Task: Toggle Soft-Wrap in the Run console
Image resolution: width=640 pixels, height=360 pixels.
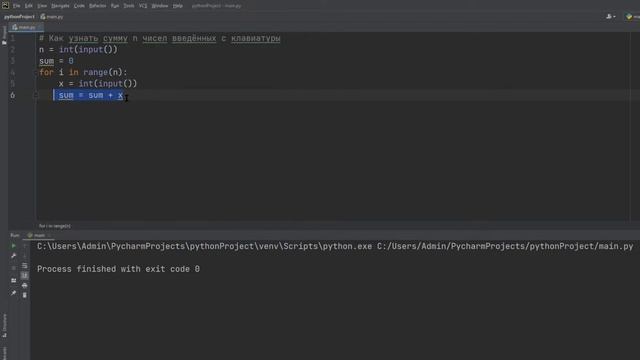Action: (24, 266)
